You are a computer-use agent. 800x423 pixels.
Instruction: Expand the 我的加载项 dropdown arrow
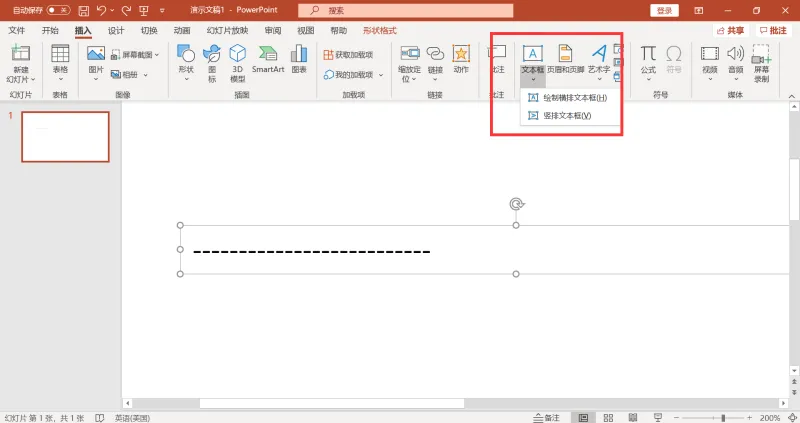click(381, 75)
